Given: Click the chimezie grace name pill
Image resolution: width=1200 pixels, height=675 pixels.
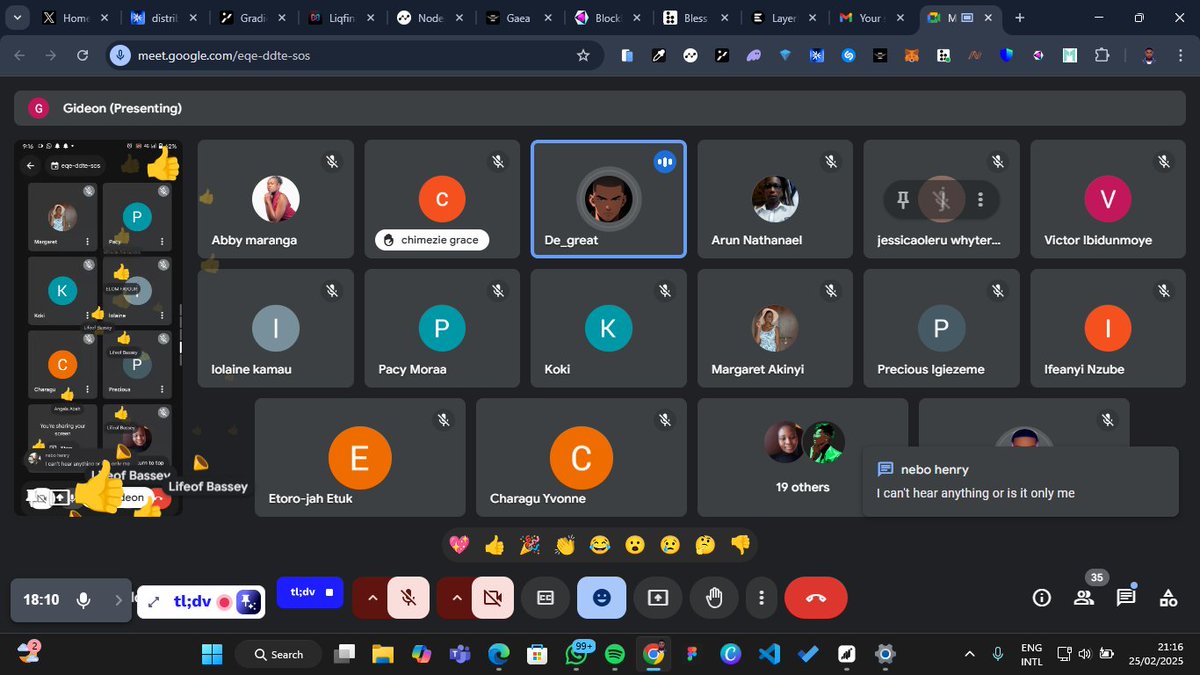Looking at the screenshot, I should pyautogui.click(x=432, y=240).
